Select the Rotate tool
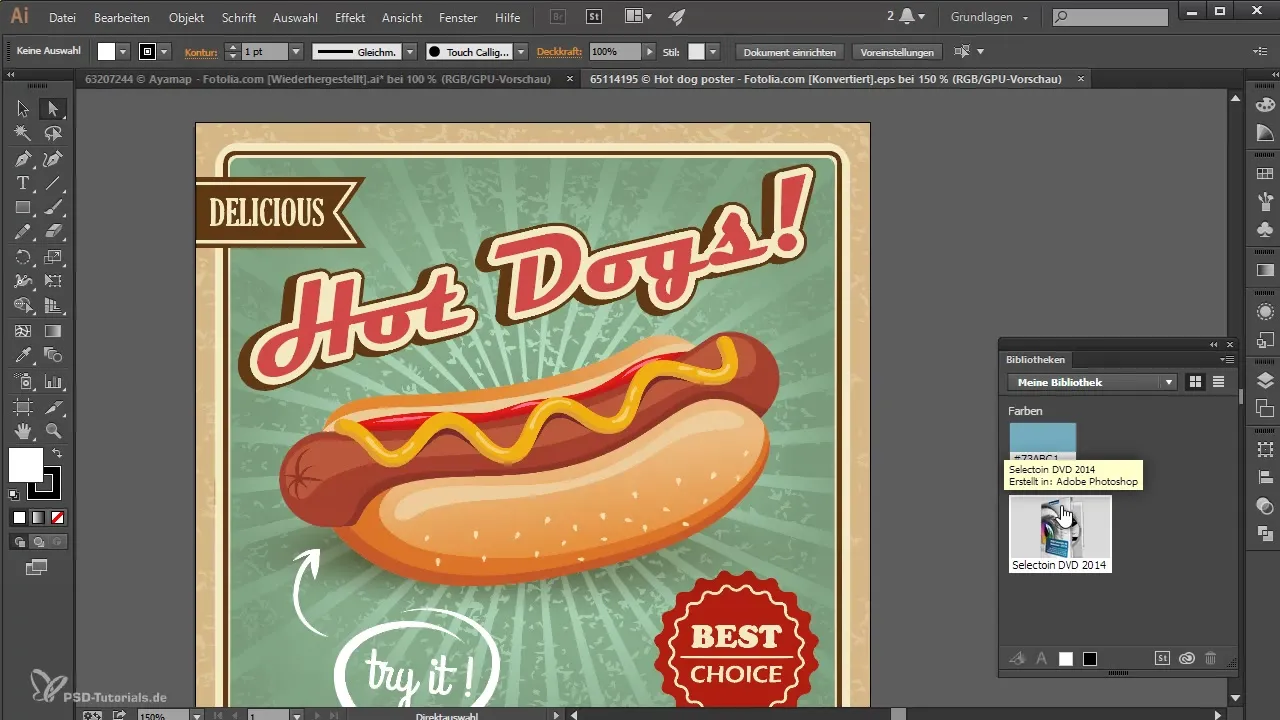The image size is (1280, 720). [x=23, y=257]
